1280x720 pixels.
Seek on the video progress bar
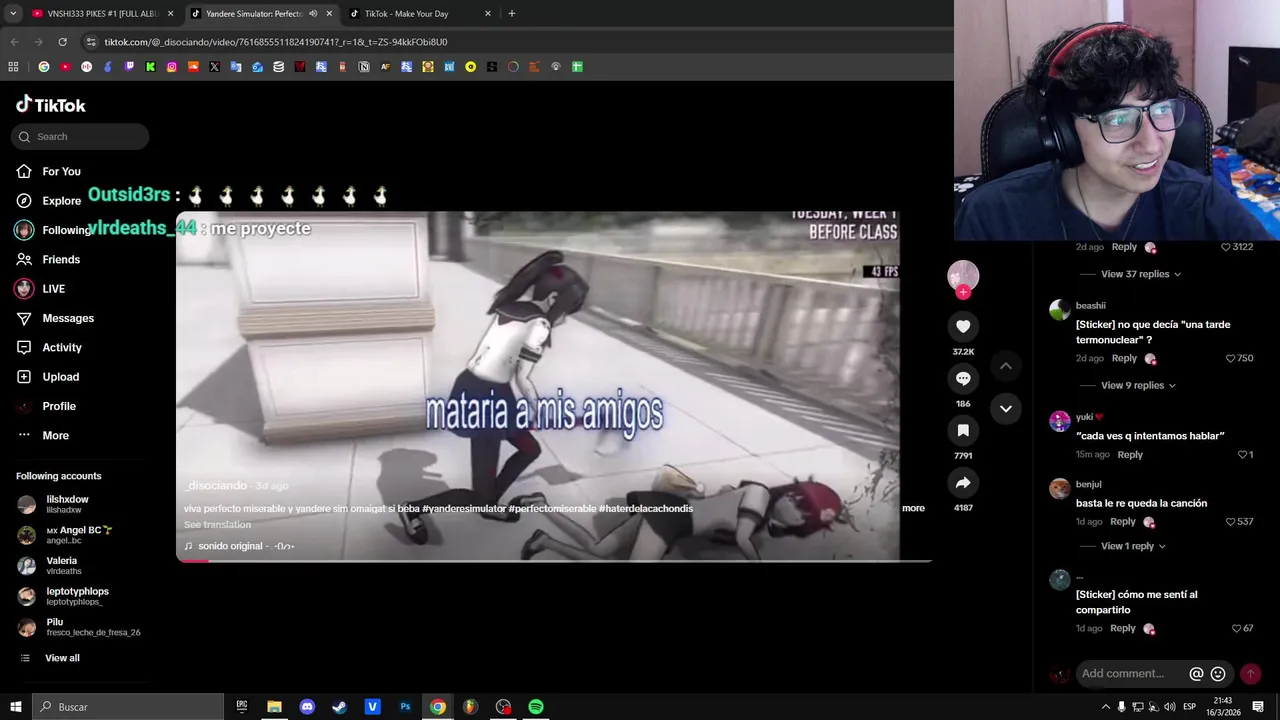point(554,560)
